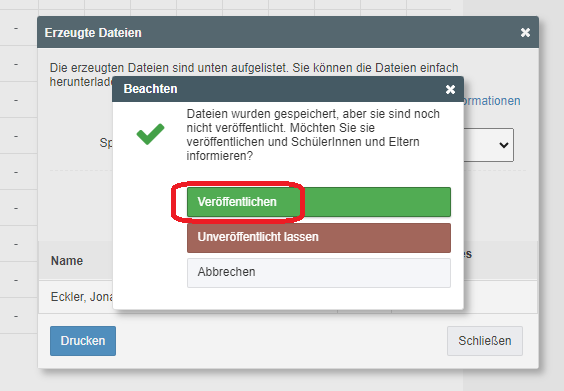Choose Unveröffentlicht lassen
The width and height of the screenshot is (564, 391).
tap(319, 237)
